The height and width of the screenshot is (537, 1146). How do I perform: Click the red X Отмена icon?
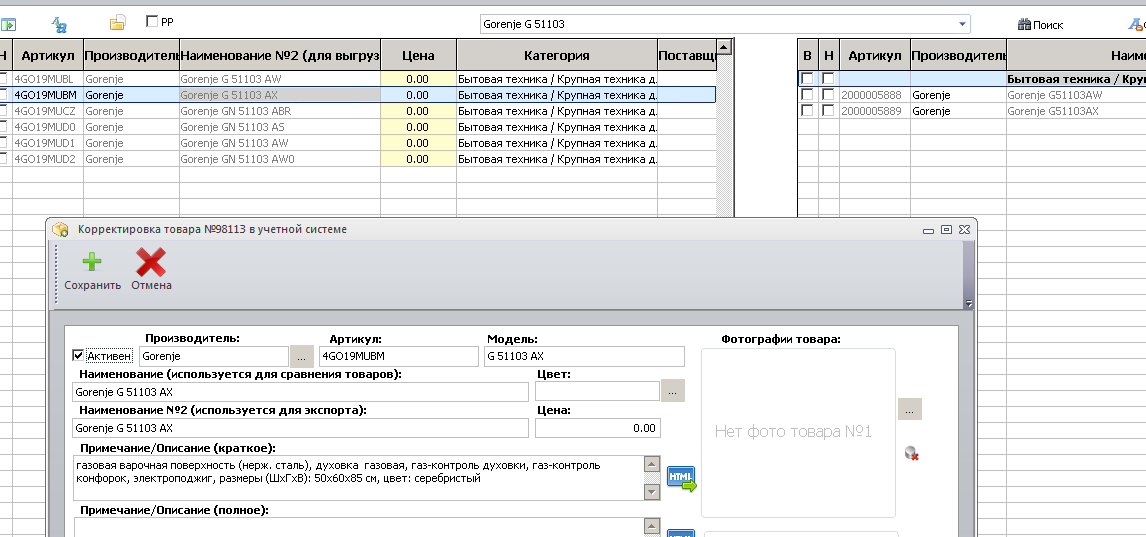(151, 262)
